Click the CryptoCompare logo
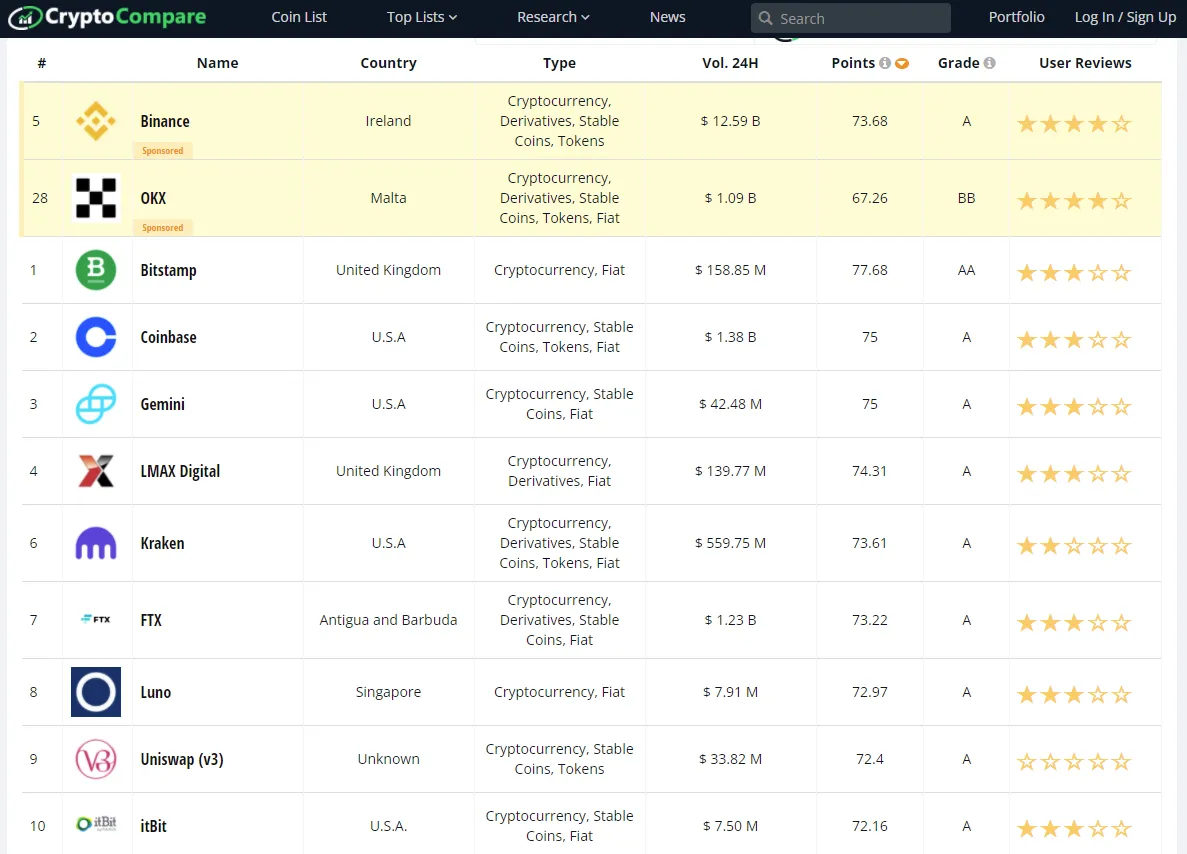This screenshot has width=1187, height=854. pos(107,17)
